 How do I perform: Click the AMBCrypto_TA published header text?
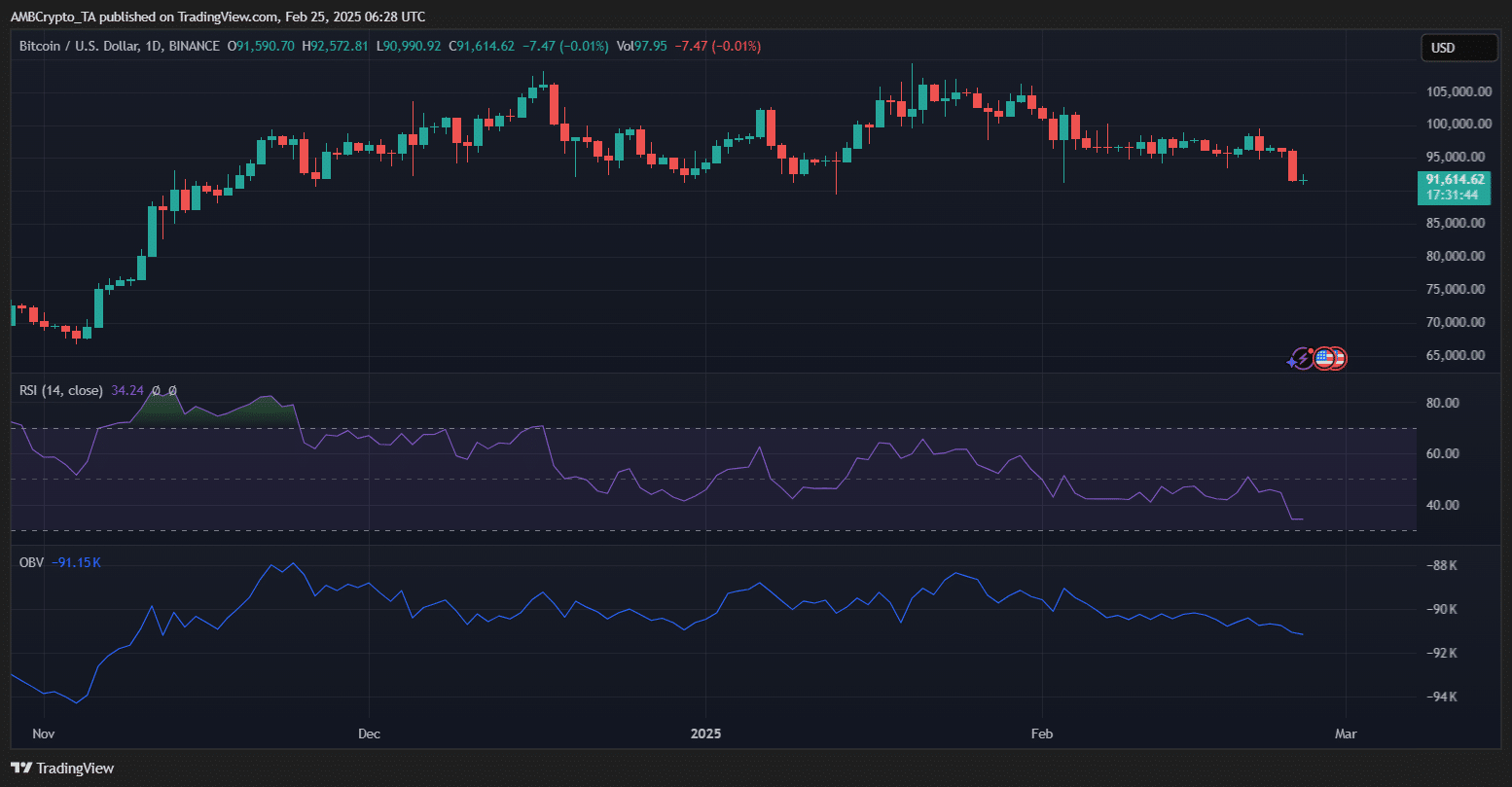pyautogui.click(x=218, y=17)
